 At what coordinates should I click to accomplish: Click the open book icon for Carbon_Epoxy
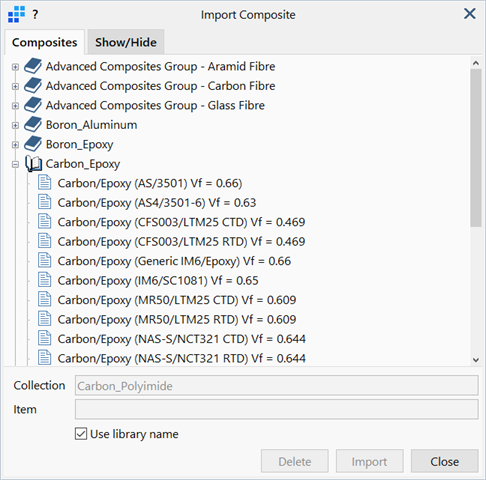[33, 164]
